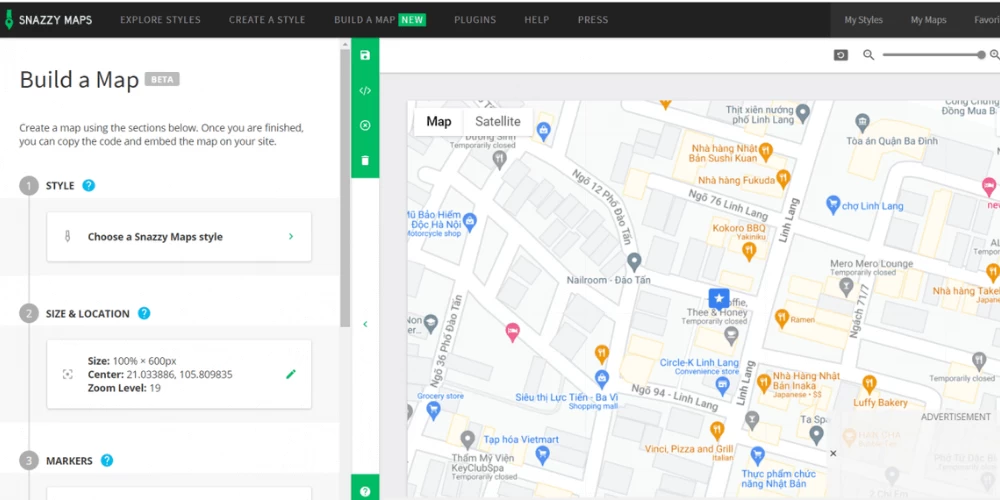
Task: Open the embed code icon
Action: click(x=365, y=91)
